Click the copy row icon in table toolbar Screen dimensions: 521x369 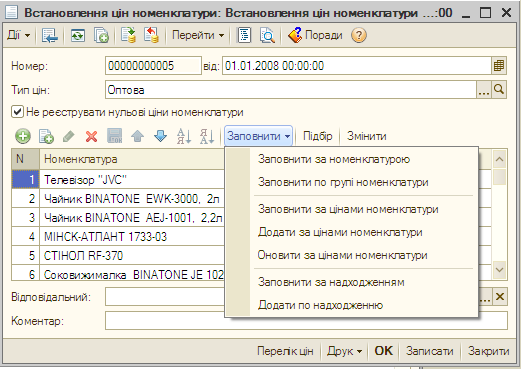coord(46,136)
